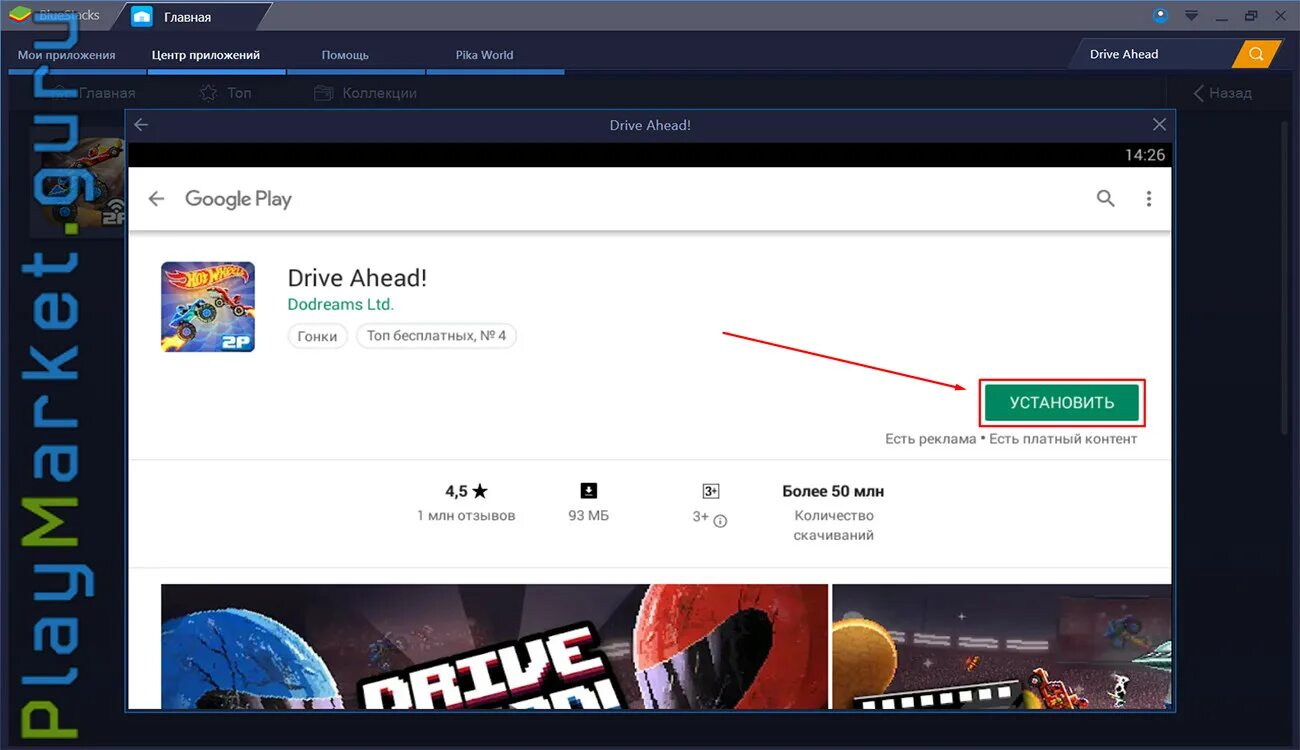
Task: Restore the BlueStacks window size
Action: [x=1251, y=16]
